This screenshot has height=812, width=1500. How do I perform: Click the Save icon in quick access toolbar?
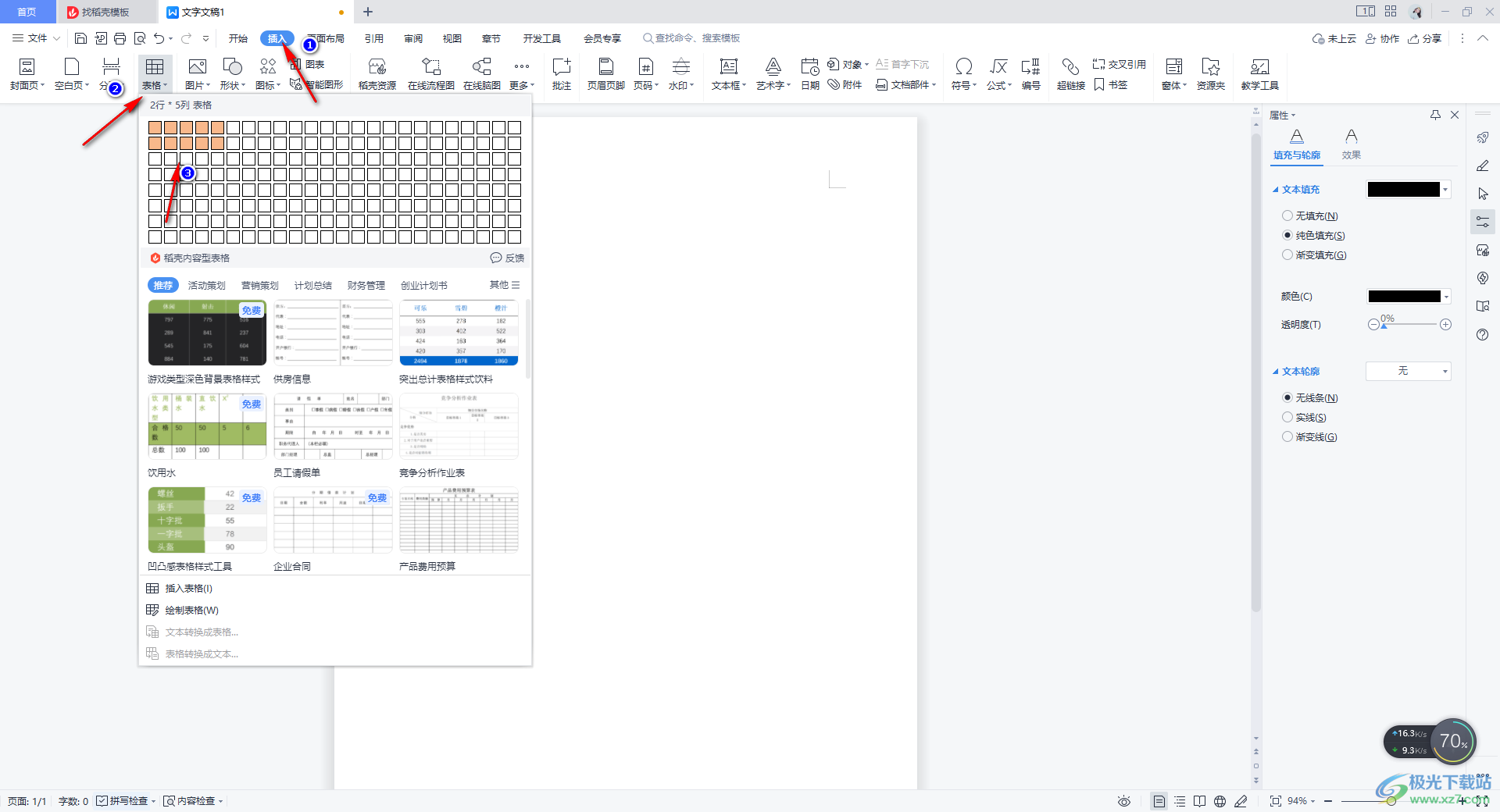(80, 38)
